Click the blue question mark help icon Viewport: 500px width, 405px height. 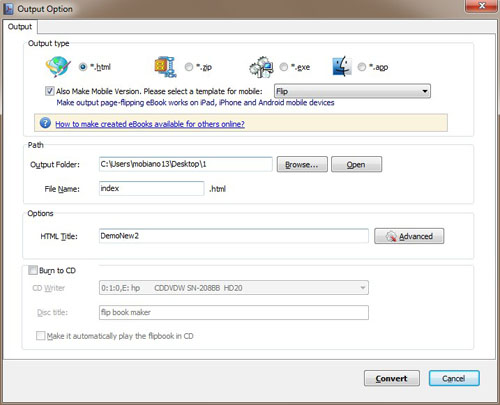45,123
